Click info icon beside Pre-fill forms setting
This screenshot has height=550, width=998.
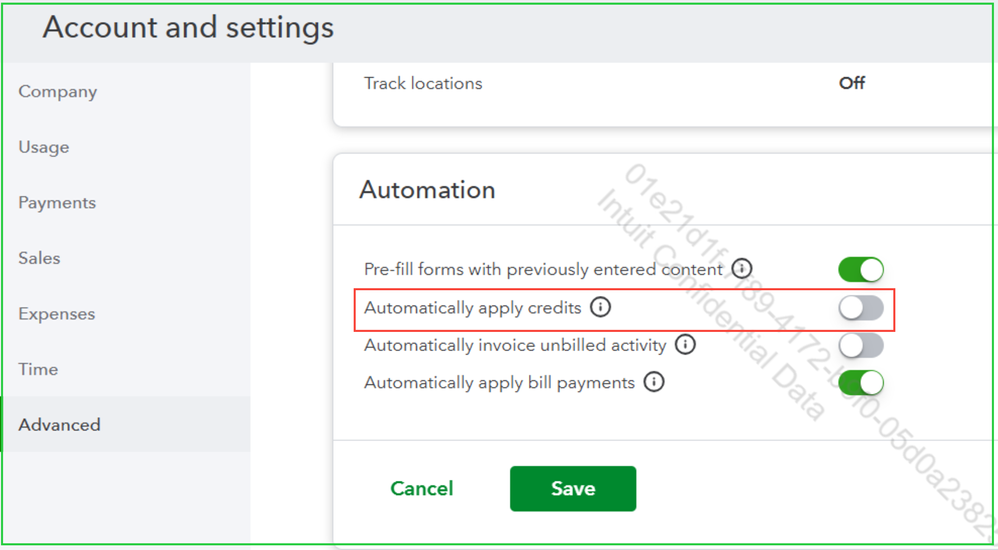(x=741, y=269)
